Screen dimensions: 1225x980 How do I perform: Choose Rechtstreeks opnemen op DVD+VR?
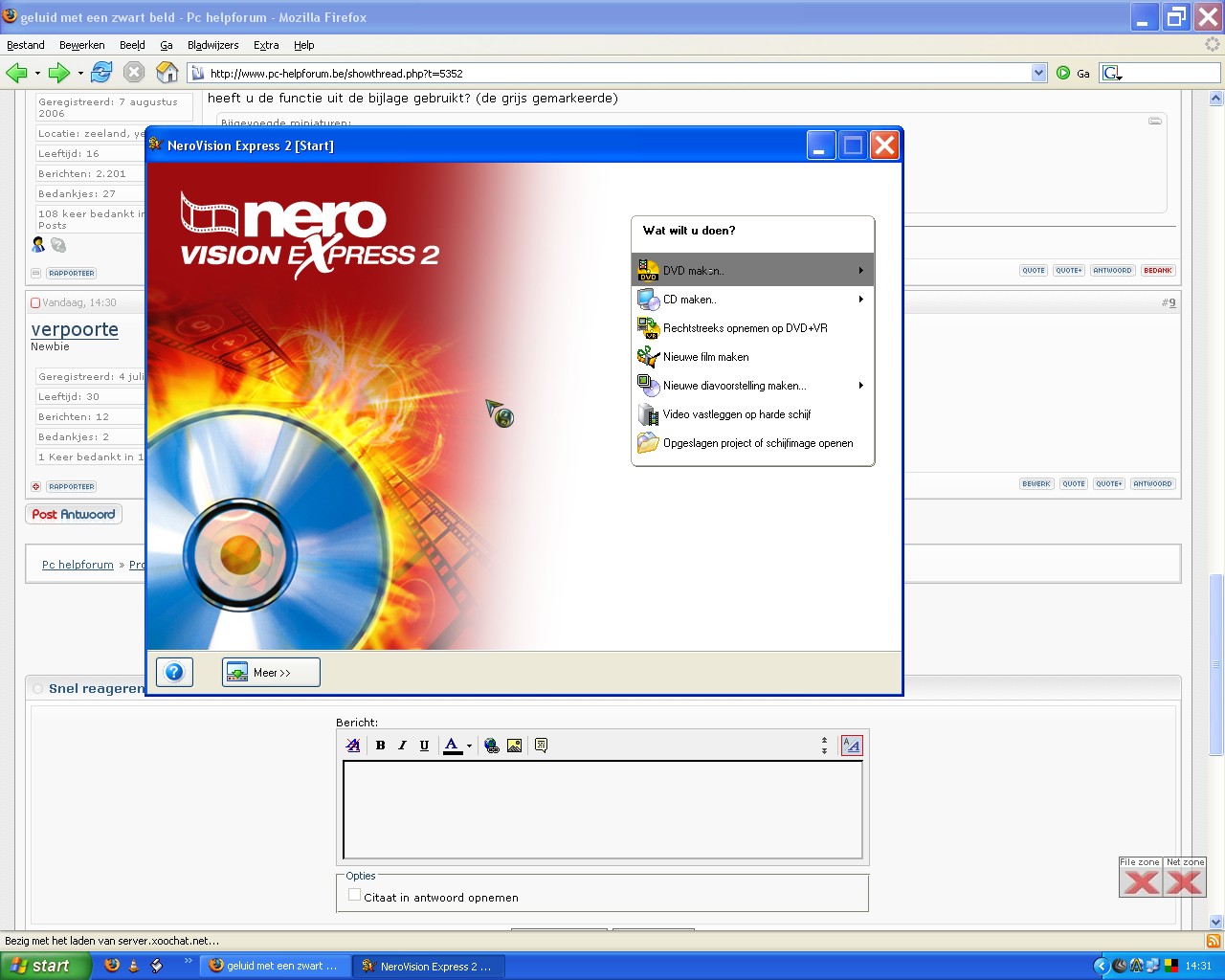[x=752, y=328]
